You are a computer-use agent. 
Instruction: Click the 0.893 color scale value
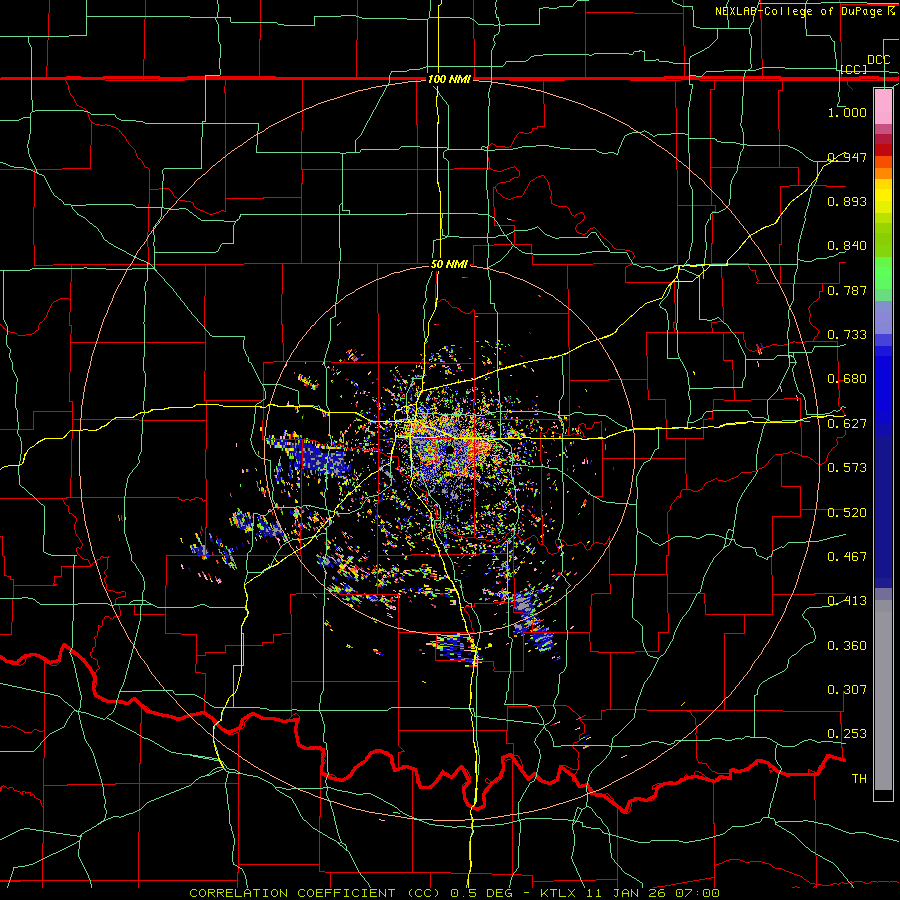[x=847, y=201]
